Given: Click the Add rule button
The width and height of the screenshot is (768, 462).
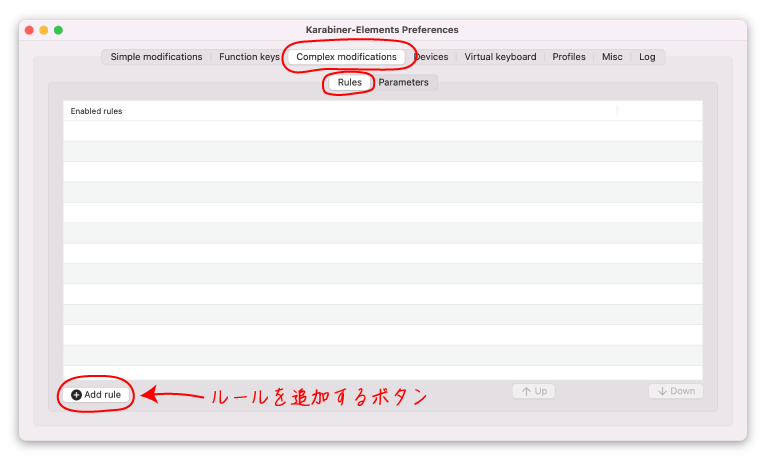Looking at the screenshot, I should pos(96,394).
